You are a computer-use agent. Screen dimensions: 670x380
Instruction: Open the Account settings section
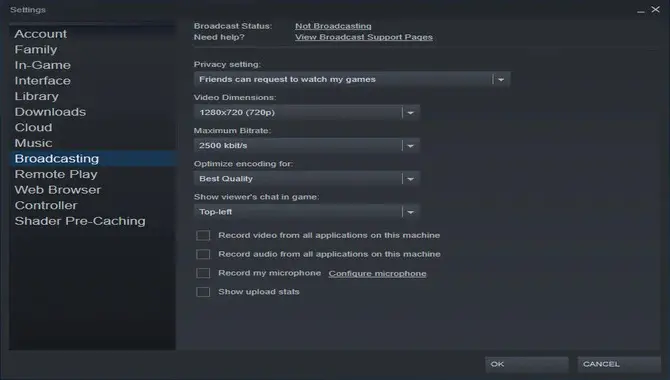(41, 34)
